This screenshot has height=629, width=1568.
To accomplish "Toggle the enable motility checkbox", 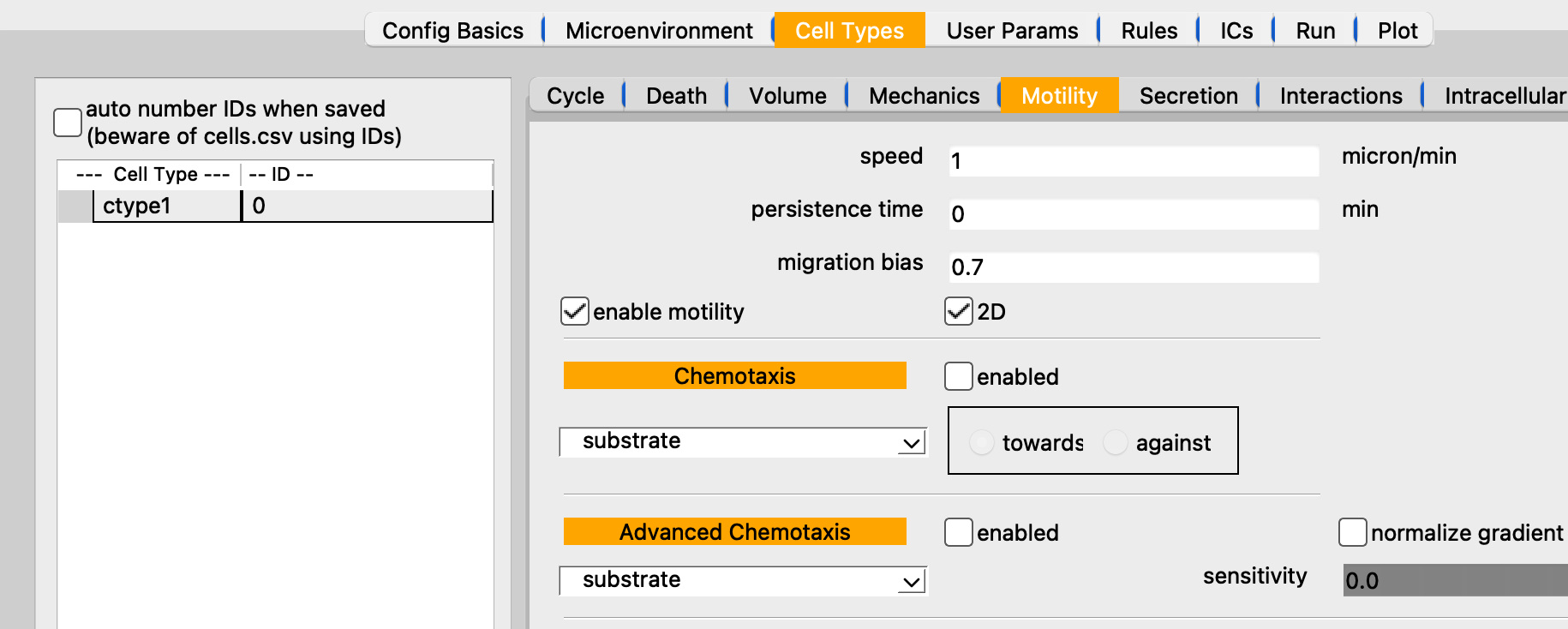I will pyautogui.click(x=575, y=312).
